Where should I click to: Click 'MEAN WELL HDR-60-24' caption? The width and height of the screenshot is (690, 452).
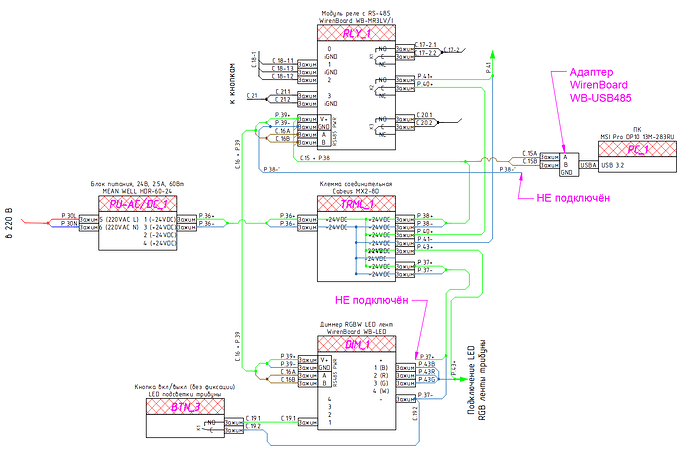point(137,191)
